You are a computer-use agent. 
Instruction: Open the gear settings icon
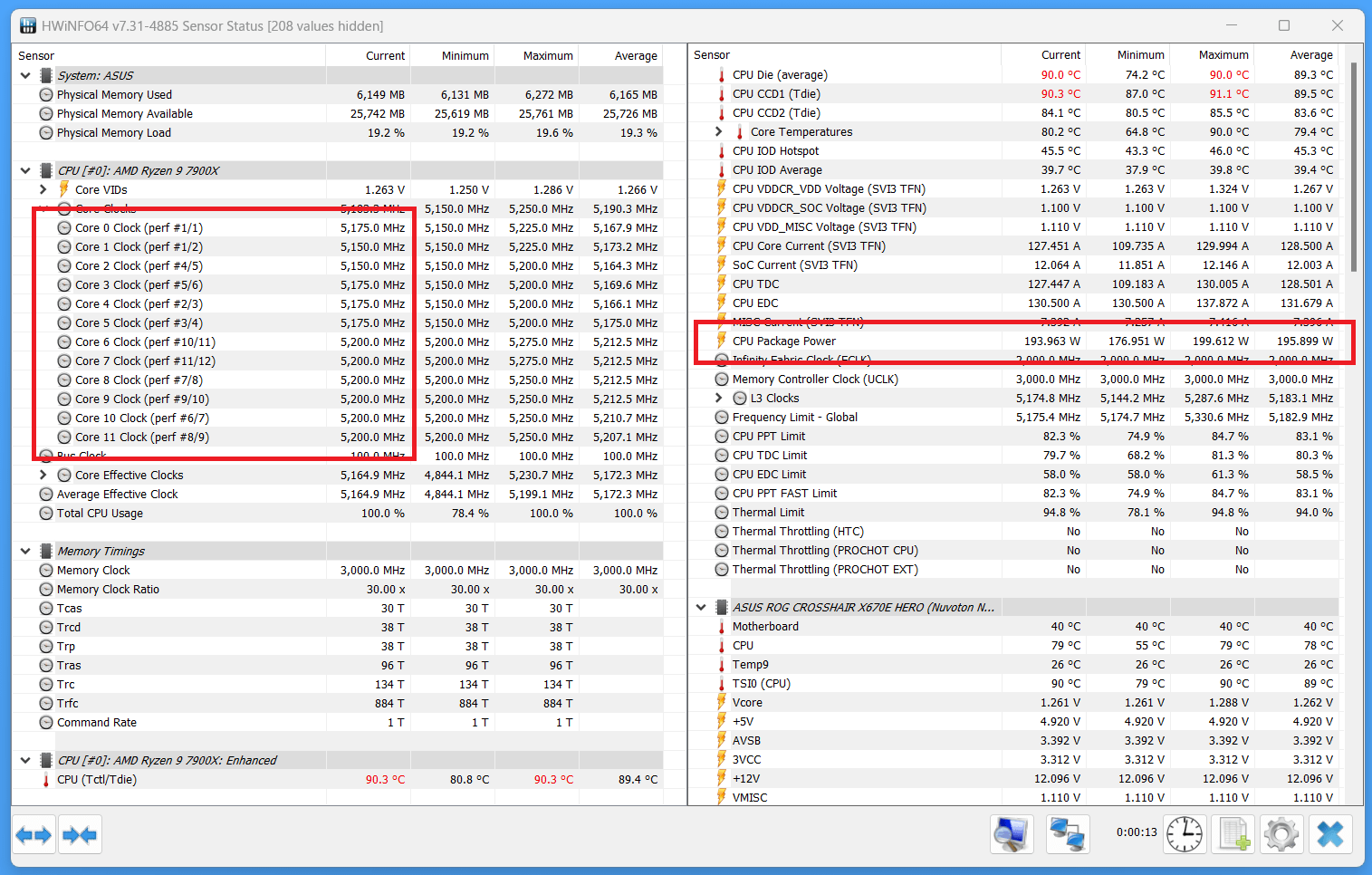pyautogui.click(x=1281, y=834)
